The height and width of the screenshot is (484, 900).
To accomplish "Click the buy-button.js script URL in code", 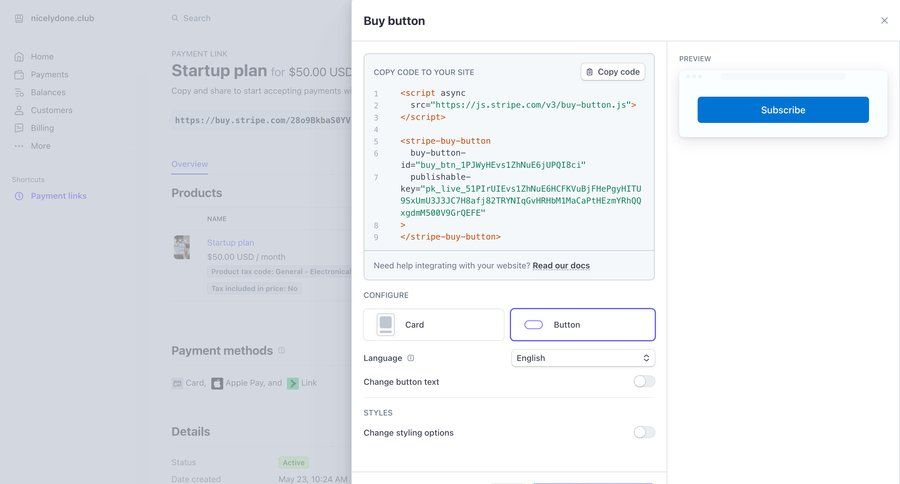I will (531, 104).
